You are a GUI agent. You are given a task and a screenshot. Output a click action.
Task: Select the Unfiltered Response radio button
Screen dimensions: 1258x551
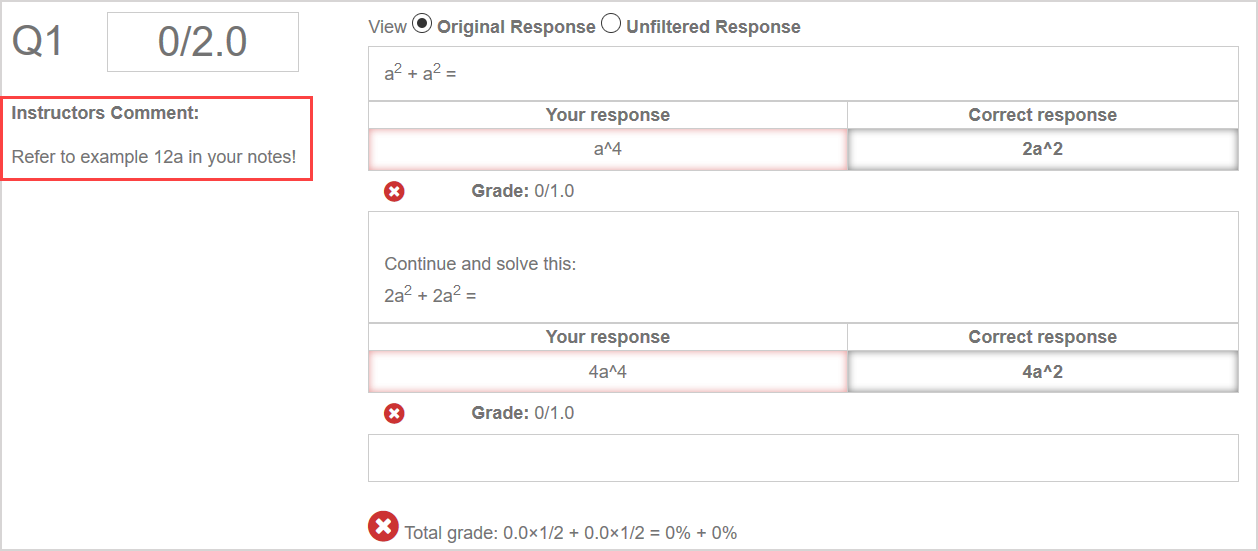click(611, 24)
